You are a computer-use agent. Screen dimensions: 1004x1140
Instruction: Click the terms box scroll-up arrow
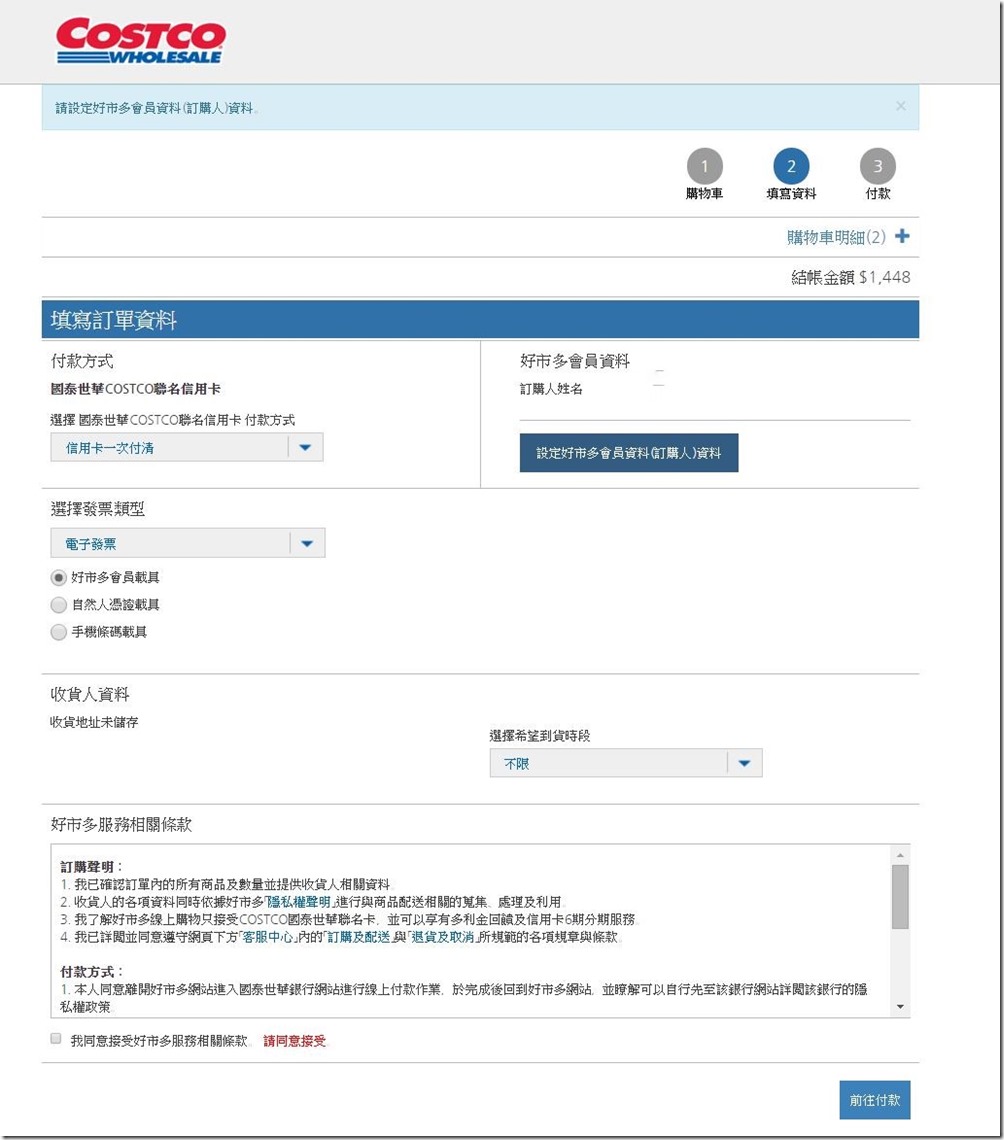(900, 855)
